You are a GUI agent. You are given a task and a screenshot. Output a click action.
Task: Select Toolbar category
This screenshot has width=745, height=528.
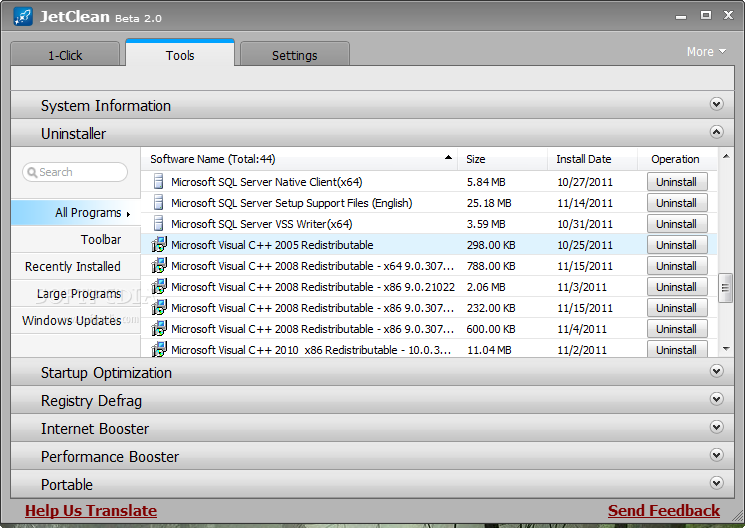(x=76, y=240)
